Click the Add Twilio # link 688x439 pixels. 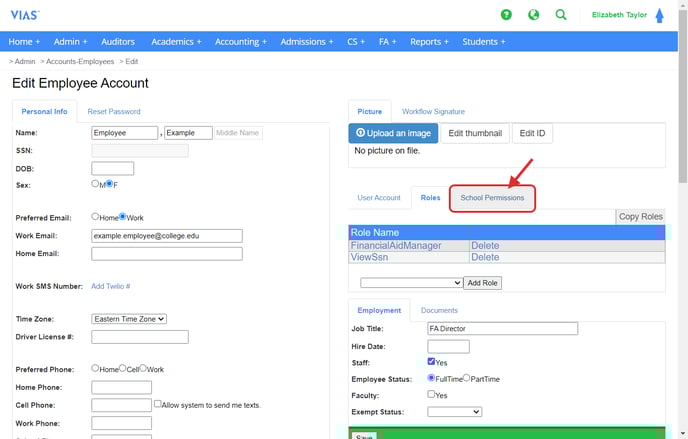[111, 287]
